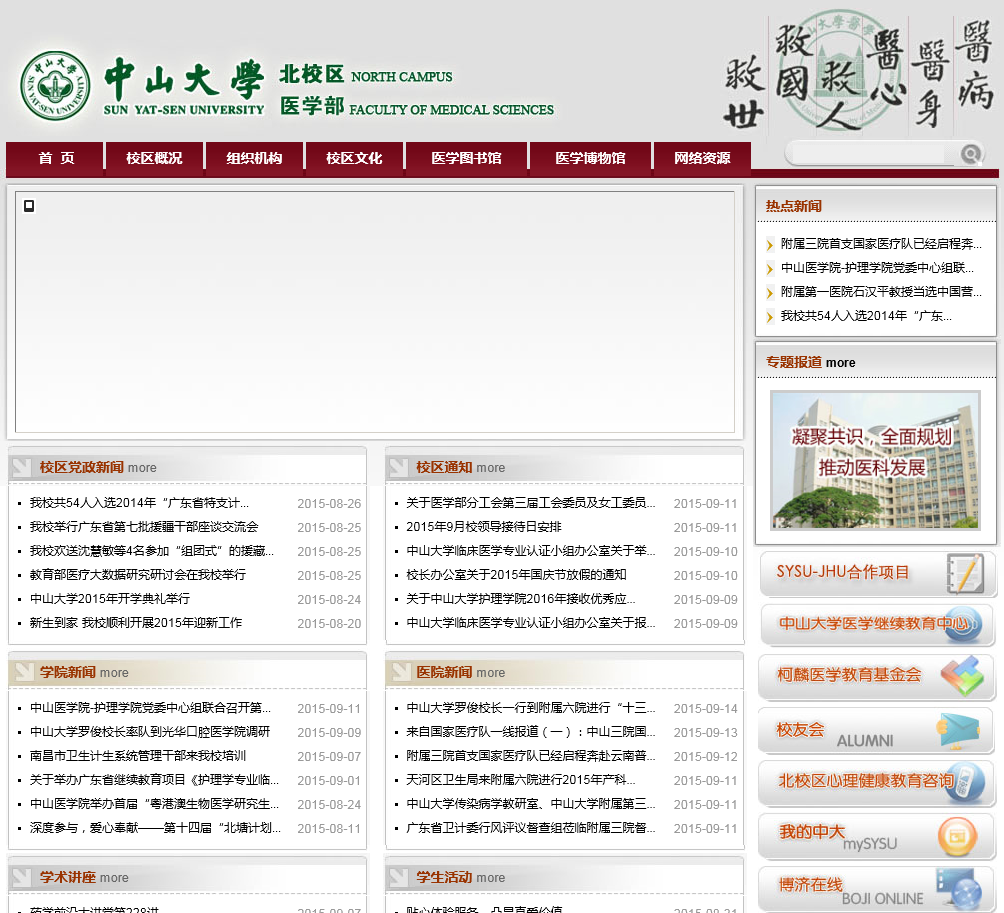
Task: Click the arrow icon beside 学院新闻 heading
Action: pyautogui.click(x=23, y=672)
